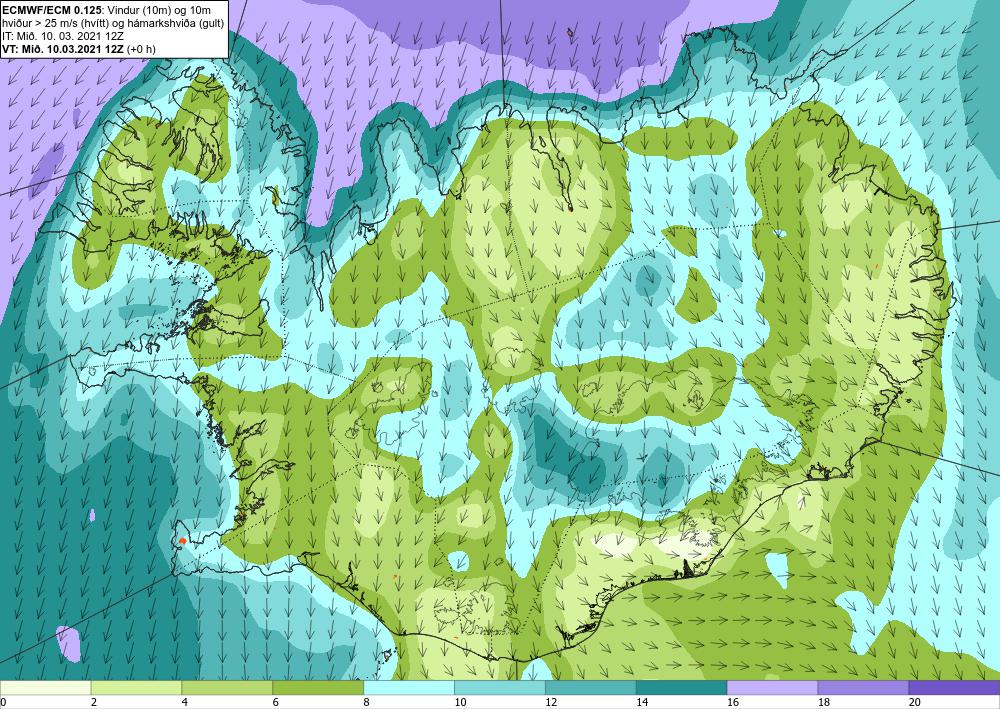Select the "IT: Mið. 10. 03. 2021 12Z" line

click(x=62, y=36)
